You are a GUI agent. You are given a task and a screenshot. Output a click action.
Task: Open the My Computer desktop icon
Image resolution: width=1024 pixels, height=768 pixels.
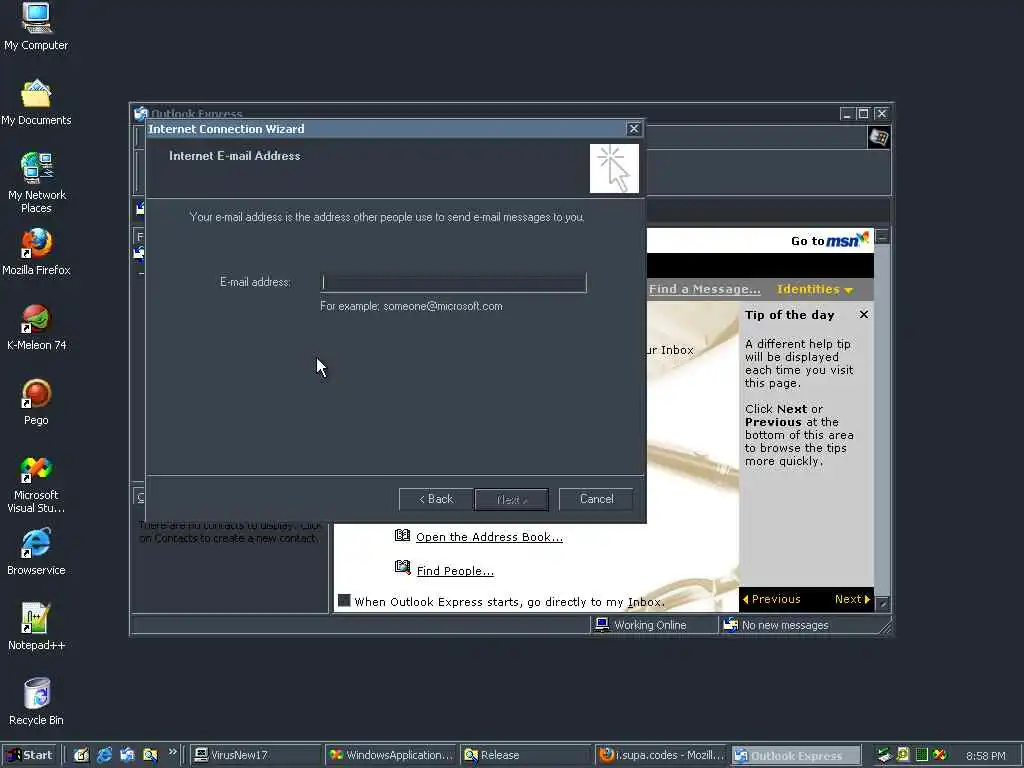[36, 27]
